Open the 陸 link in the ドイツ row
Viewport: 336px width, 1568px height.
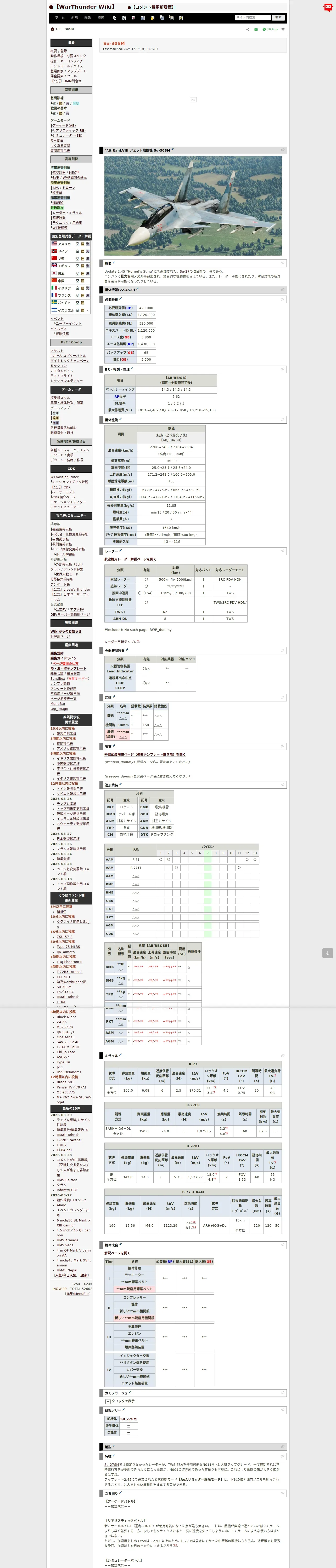click(83, 251)
